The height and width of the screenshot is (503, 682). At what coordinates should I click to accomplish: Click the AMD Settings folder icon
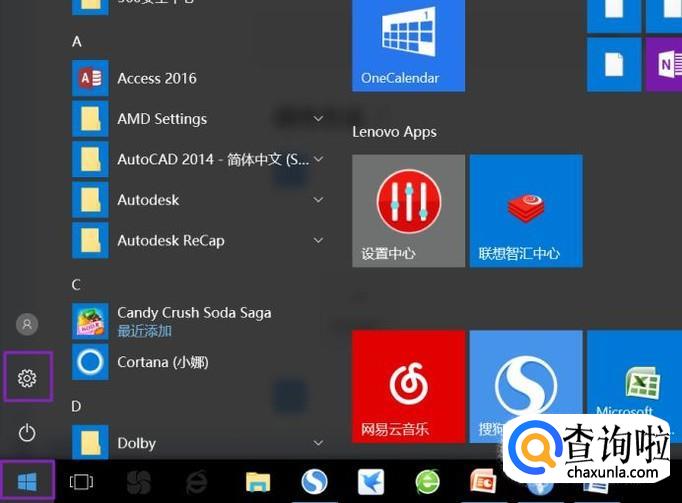[90, 119]
